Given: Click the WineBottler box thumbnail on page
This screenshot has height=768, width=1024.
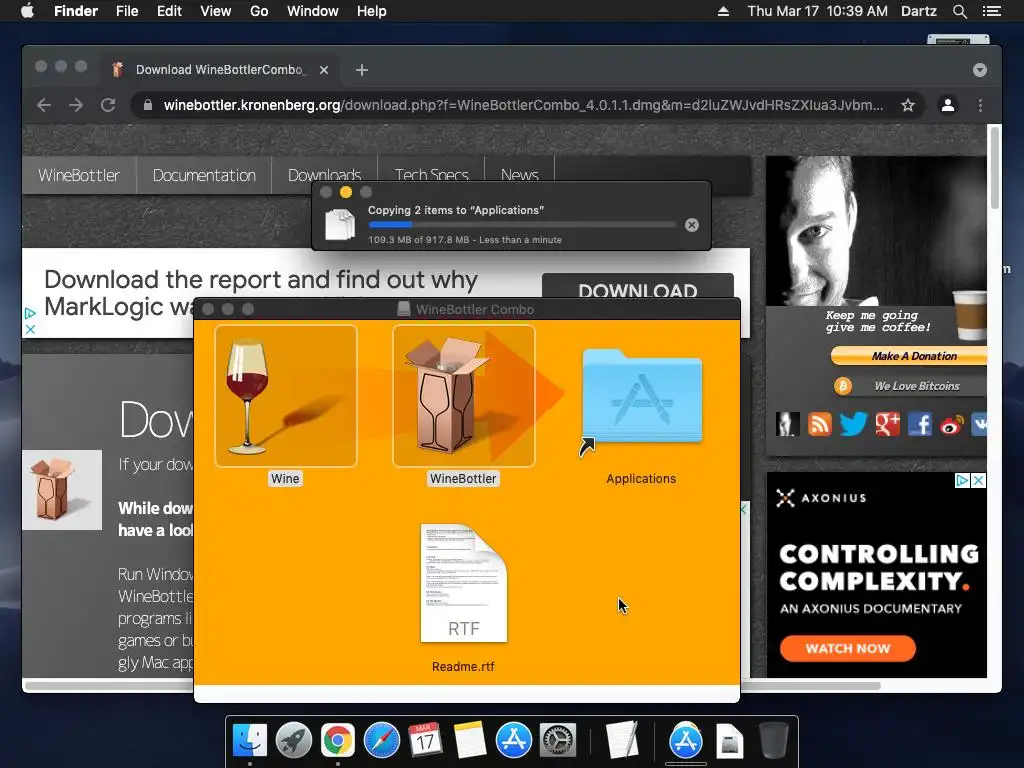Looking at the screenshot, I should (62, 490).
